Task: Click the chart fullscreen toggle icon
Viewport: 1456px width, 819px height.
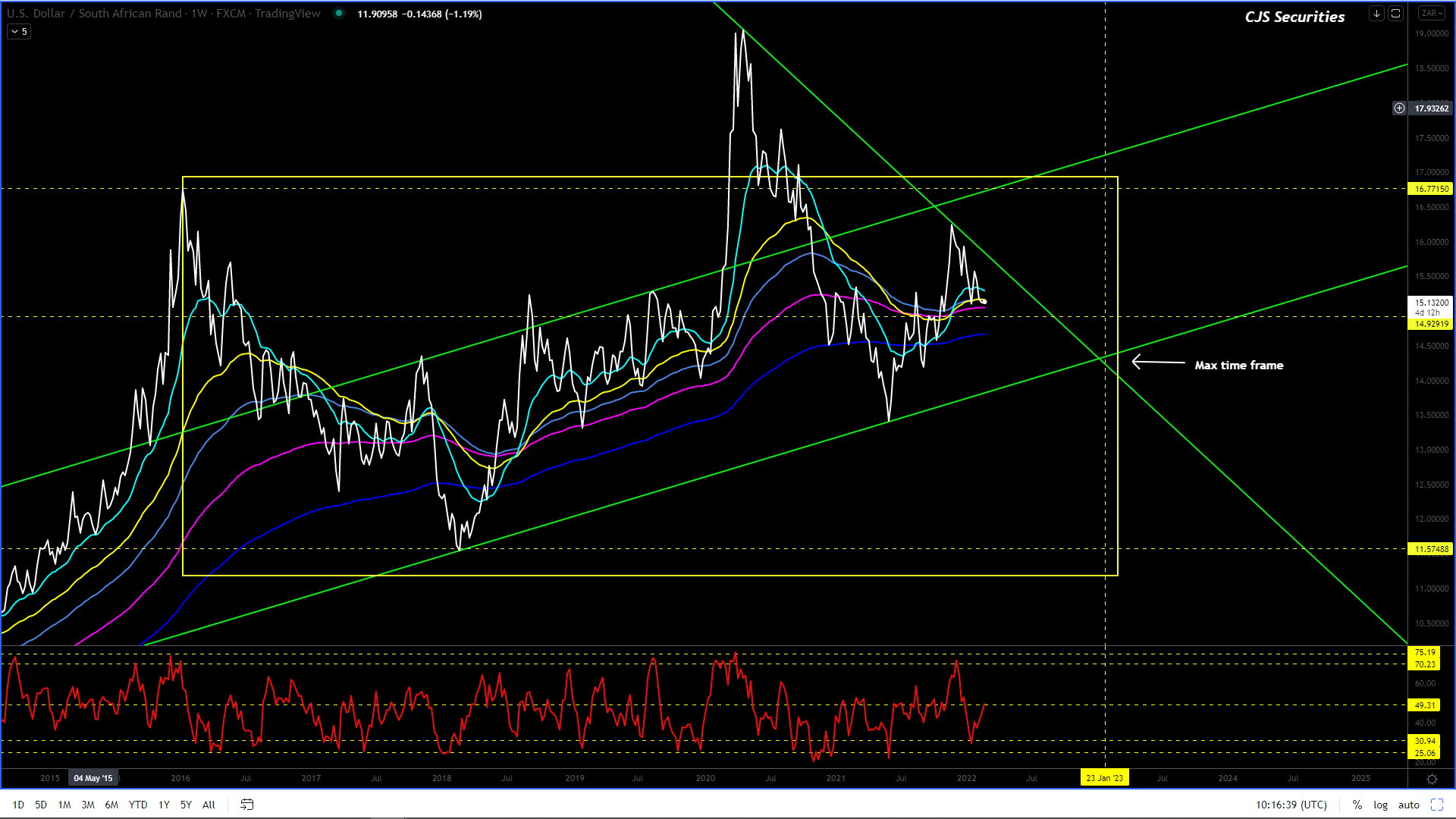Action: (x=1395, y=14)
